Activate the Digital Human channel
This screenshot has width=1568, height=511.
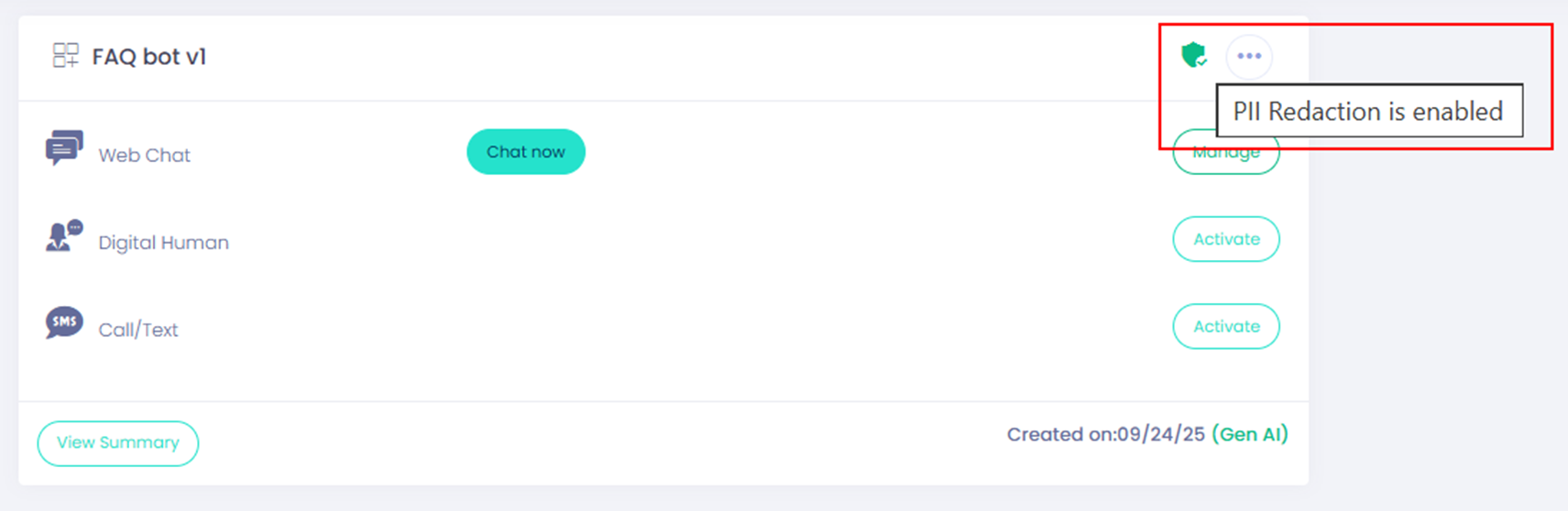(1225, 239)
